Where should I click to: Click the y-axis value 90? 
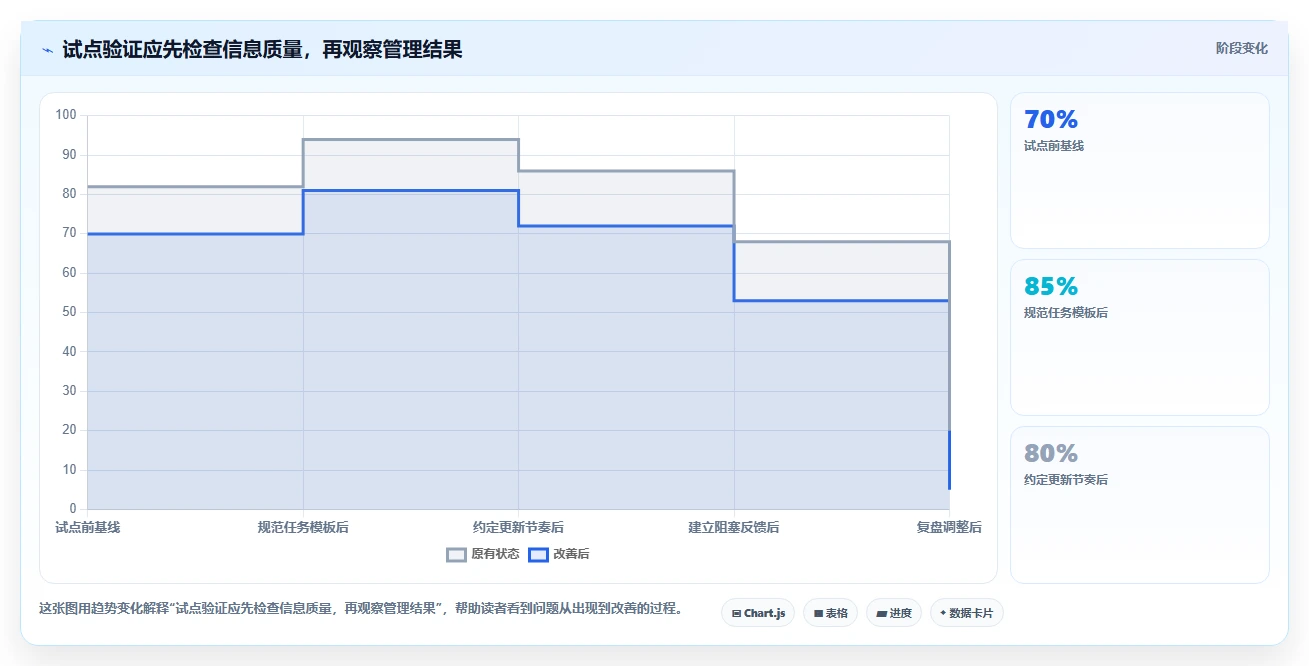coord(69,154)
